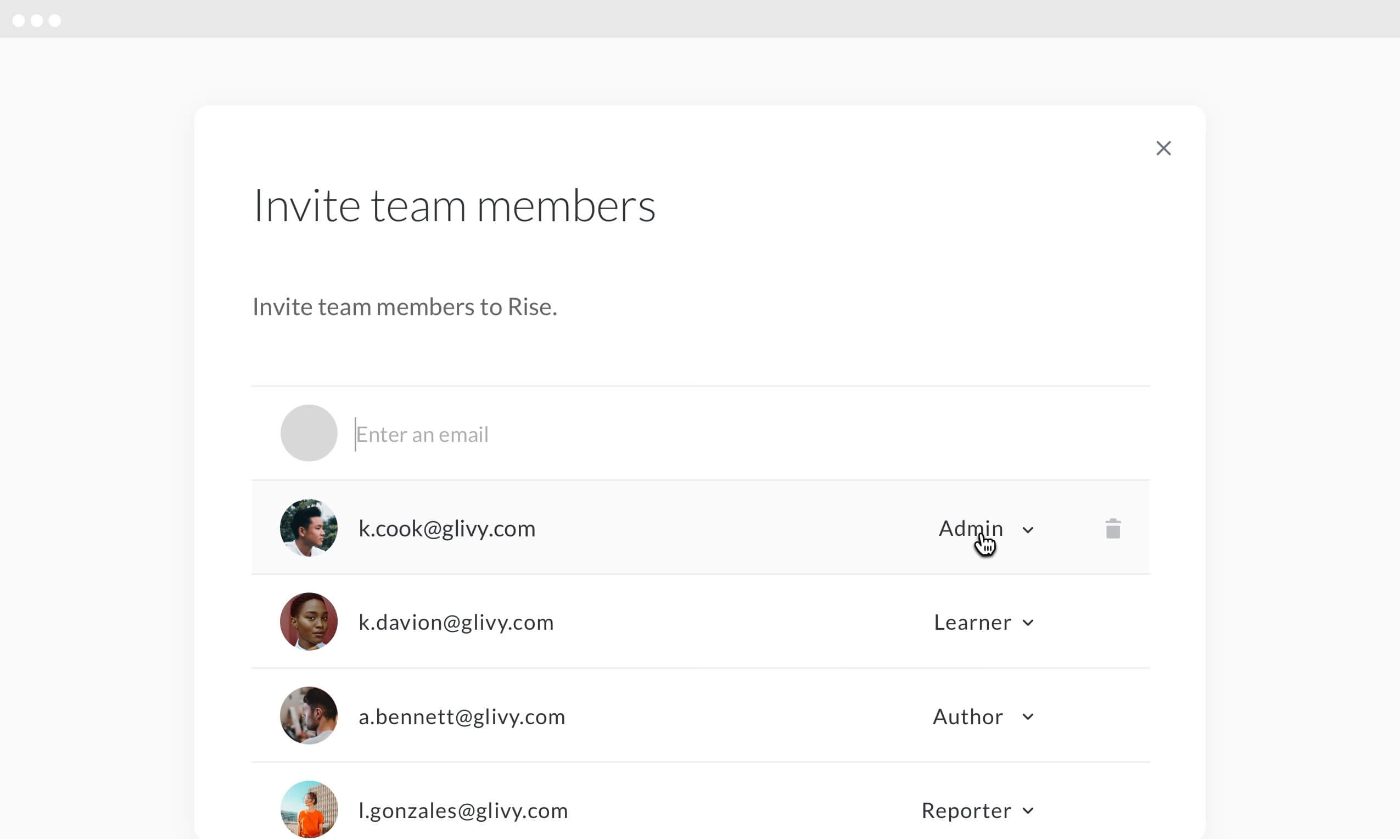Screen dimensions: 1400x840
Task: Click the empty gray avatar placeholder
Action: pyautogui.click(x=309, y=433)
